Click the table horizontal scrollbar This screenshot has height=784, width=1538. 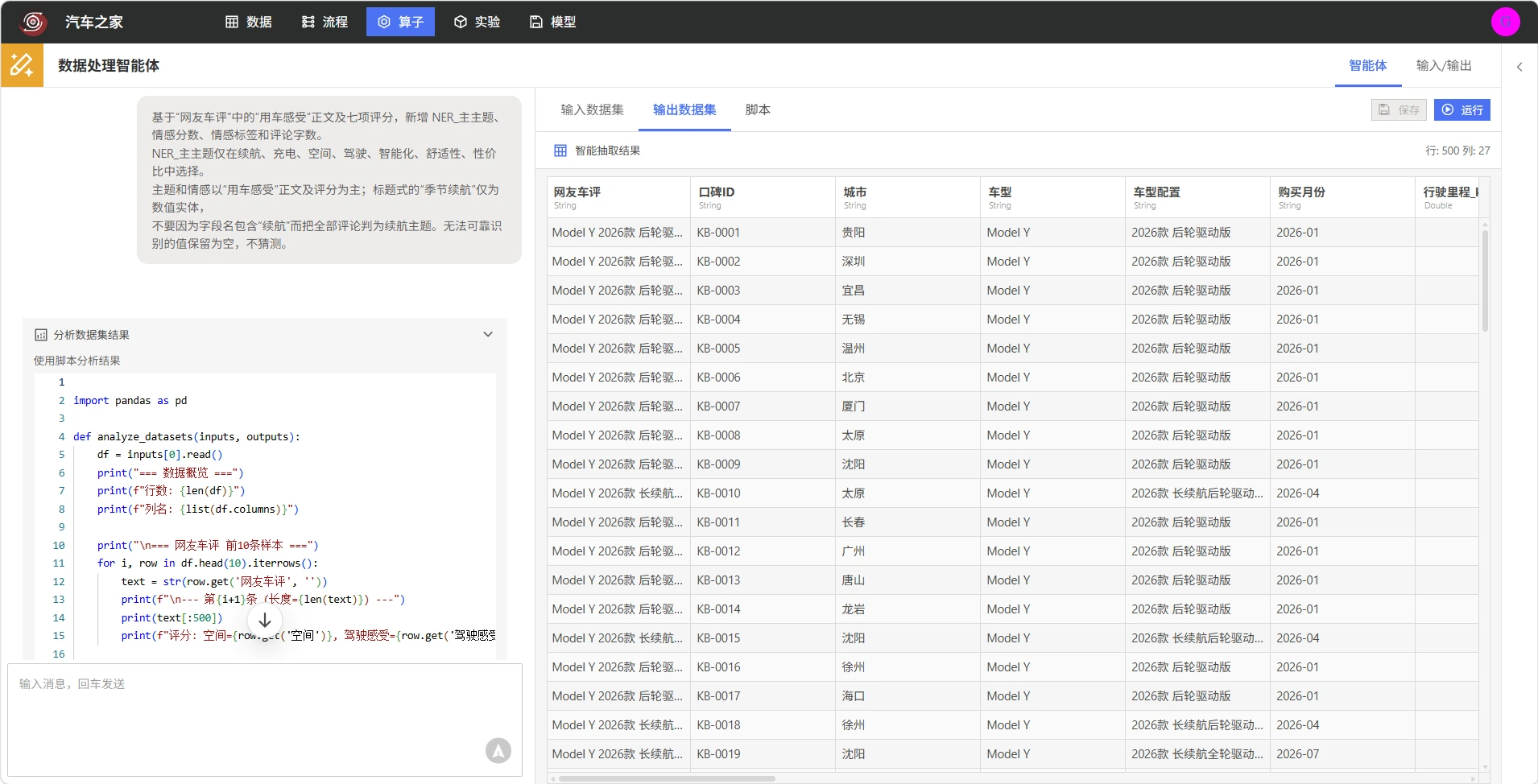667,778
